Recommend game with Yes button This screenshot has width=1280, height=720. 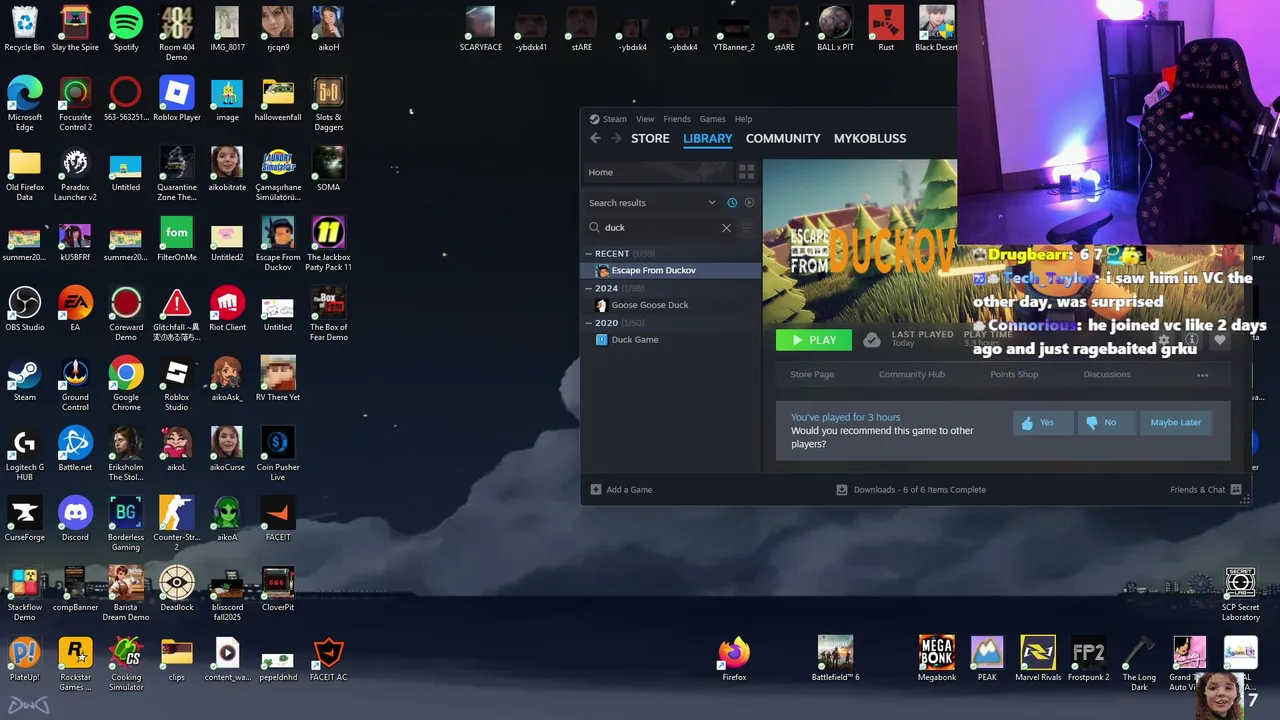1043,422
